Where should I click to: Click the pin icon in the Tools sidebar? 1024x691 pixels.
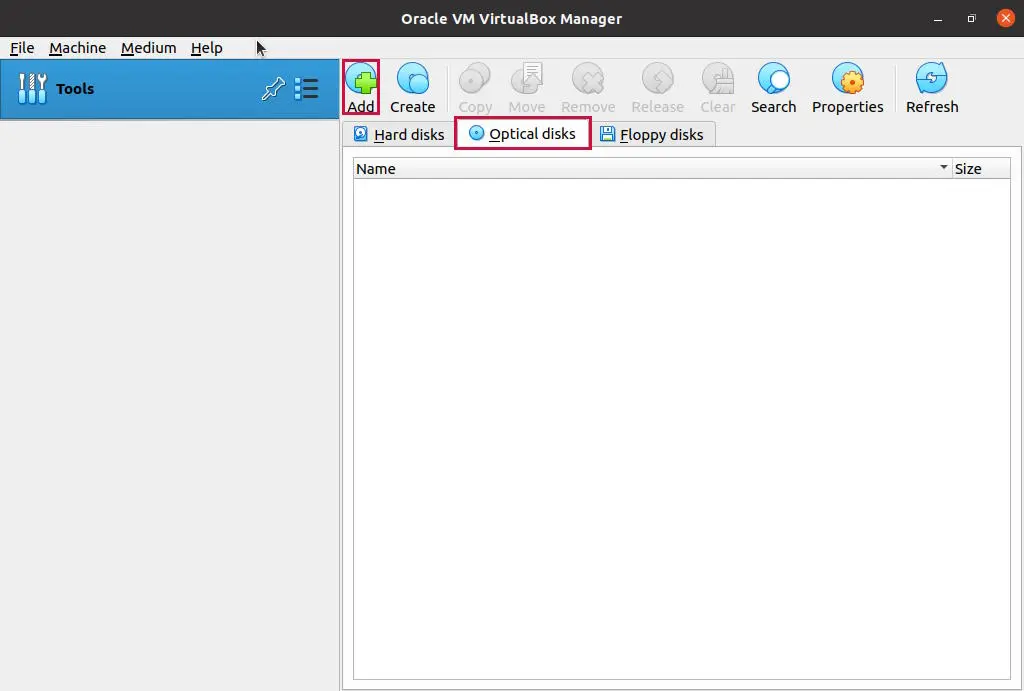pos(272,88)
